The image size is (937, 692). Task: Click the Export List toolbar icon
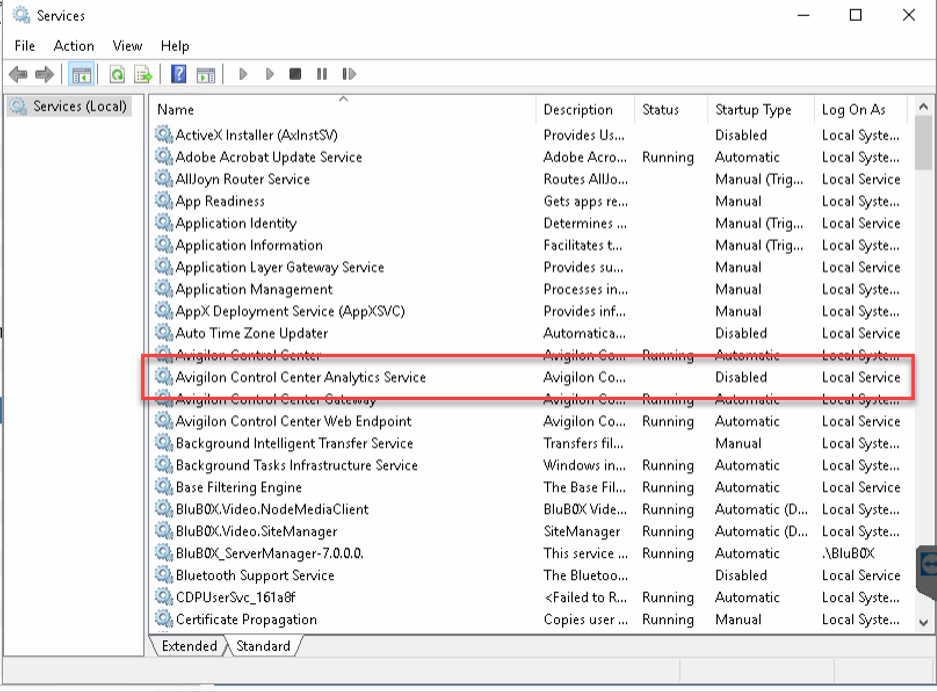[143, 74]
